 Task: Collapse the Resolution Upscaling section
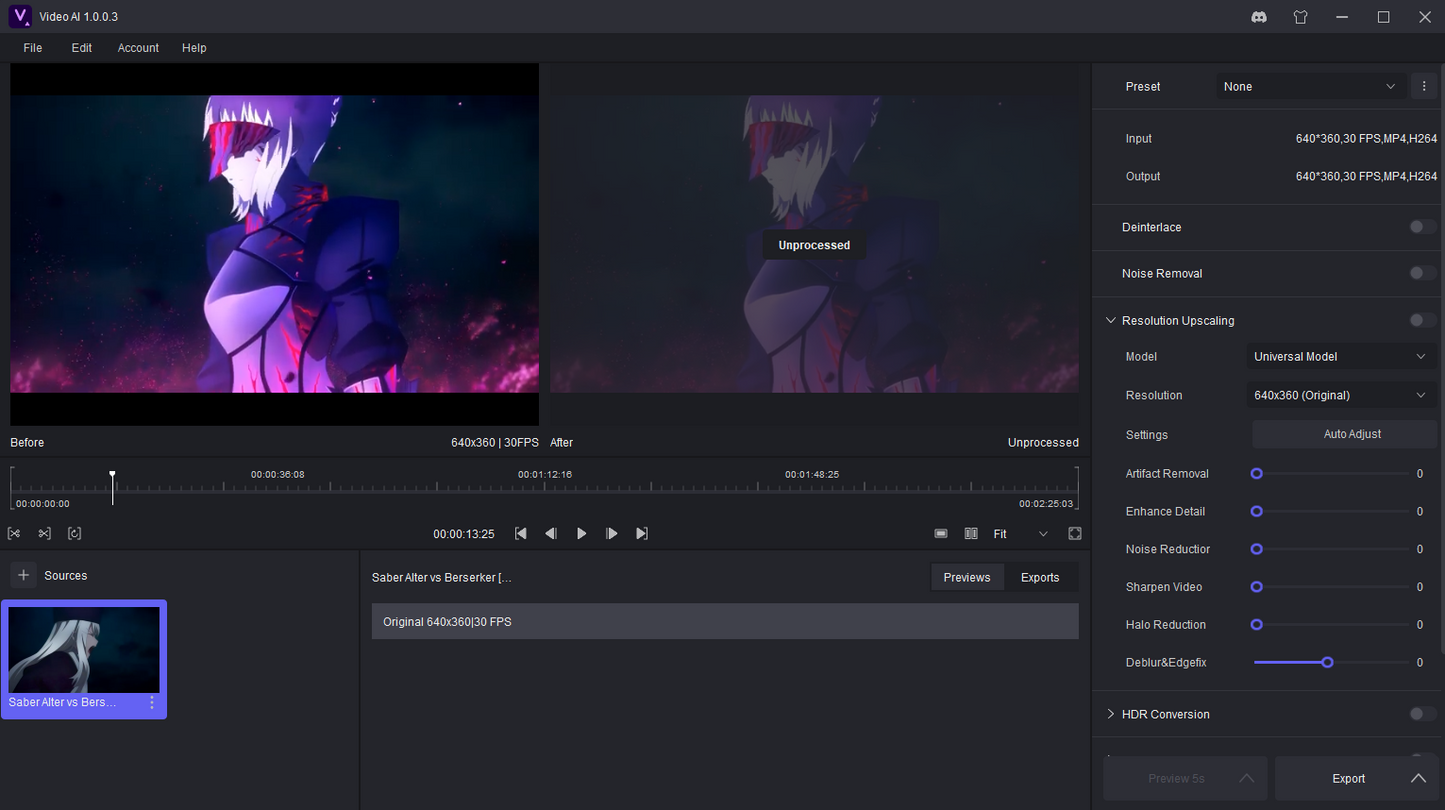coord(1110,321)
